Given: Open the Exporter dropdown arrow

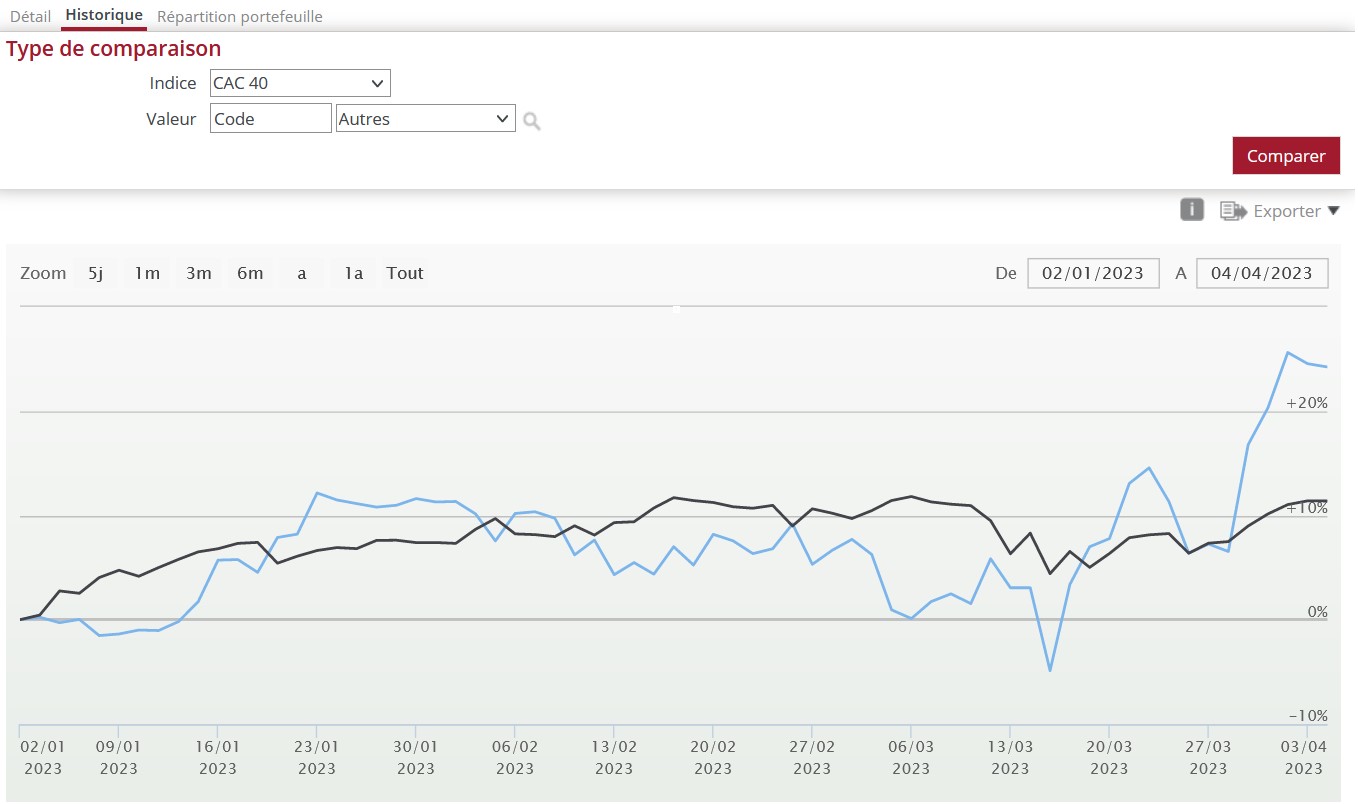Looking at the screenshot, I should 1333,211.
